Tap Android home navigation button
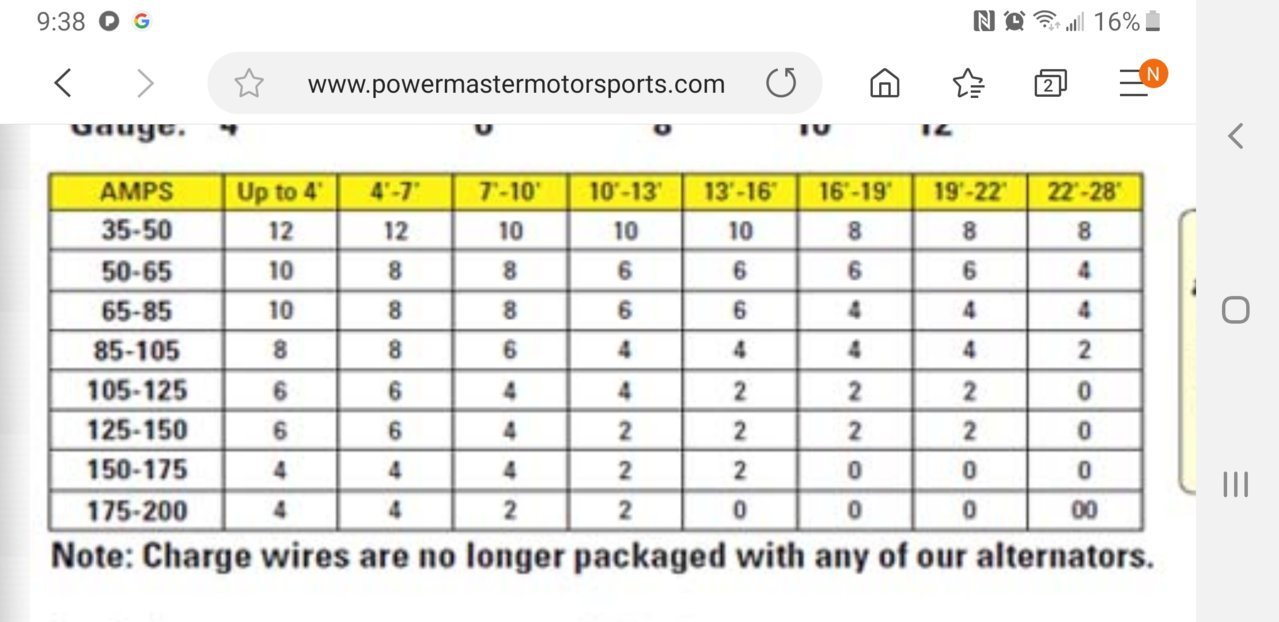Image resolution: width=1279 pixels, height=622 pixels. point(1236,310)
